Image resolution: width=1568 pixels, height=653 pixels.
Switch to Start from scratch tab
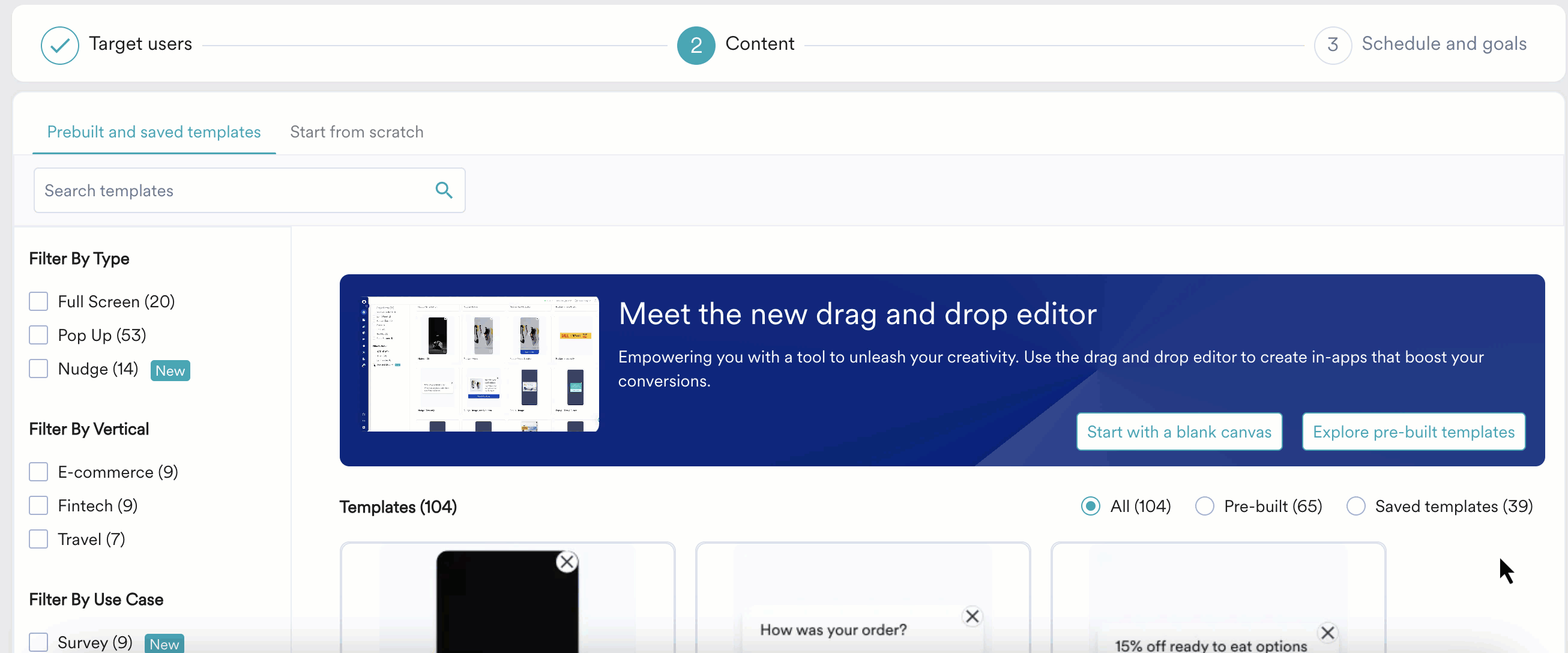(x=356, y=132)
